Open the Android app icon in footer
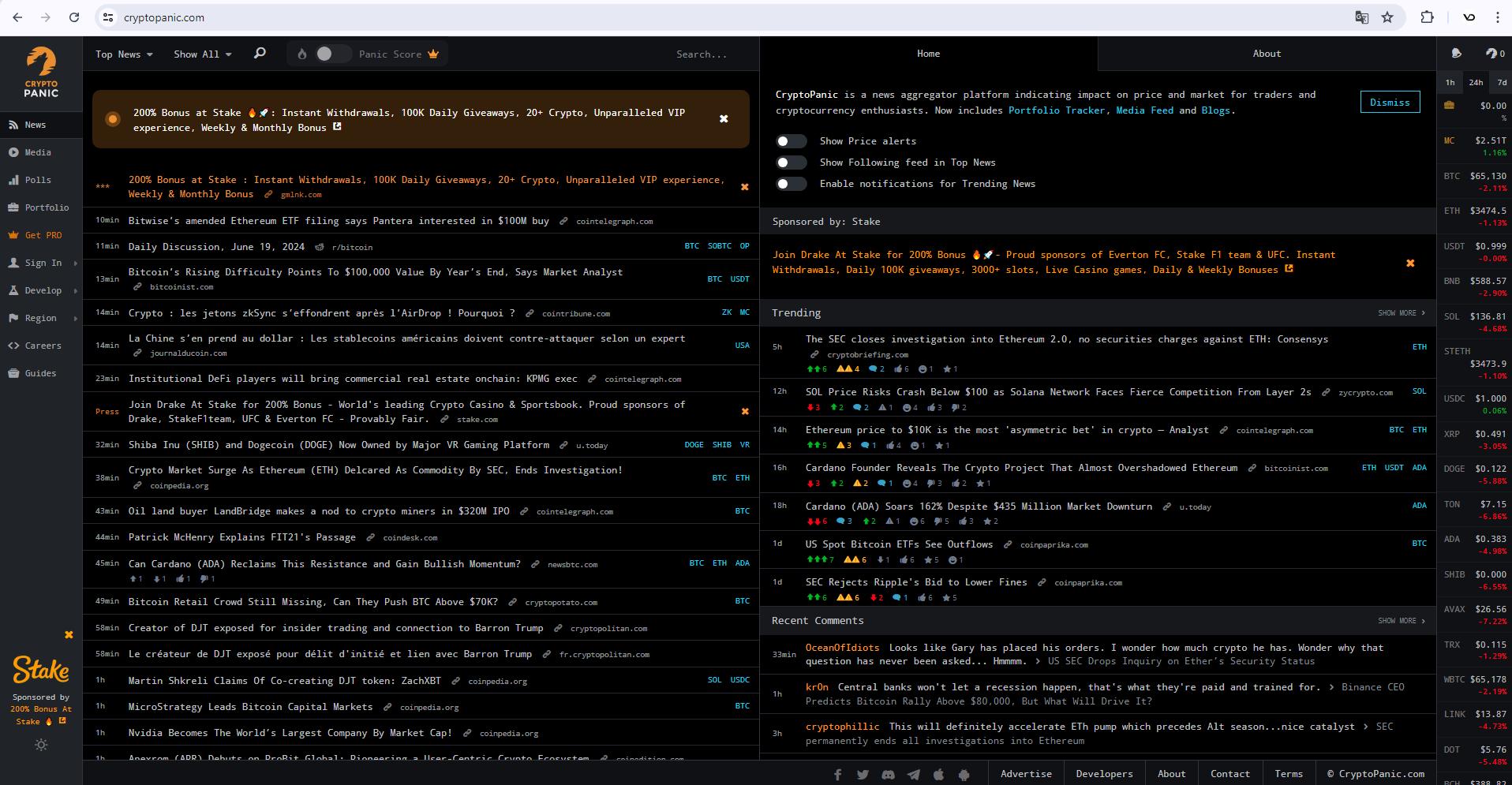 click(x=964, y=775)
